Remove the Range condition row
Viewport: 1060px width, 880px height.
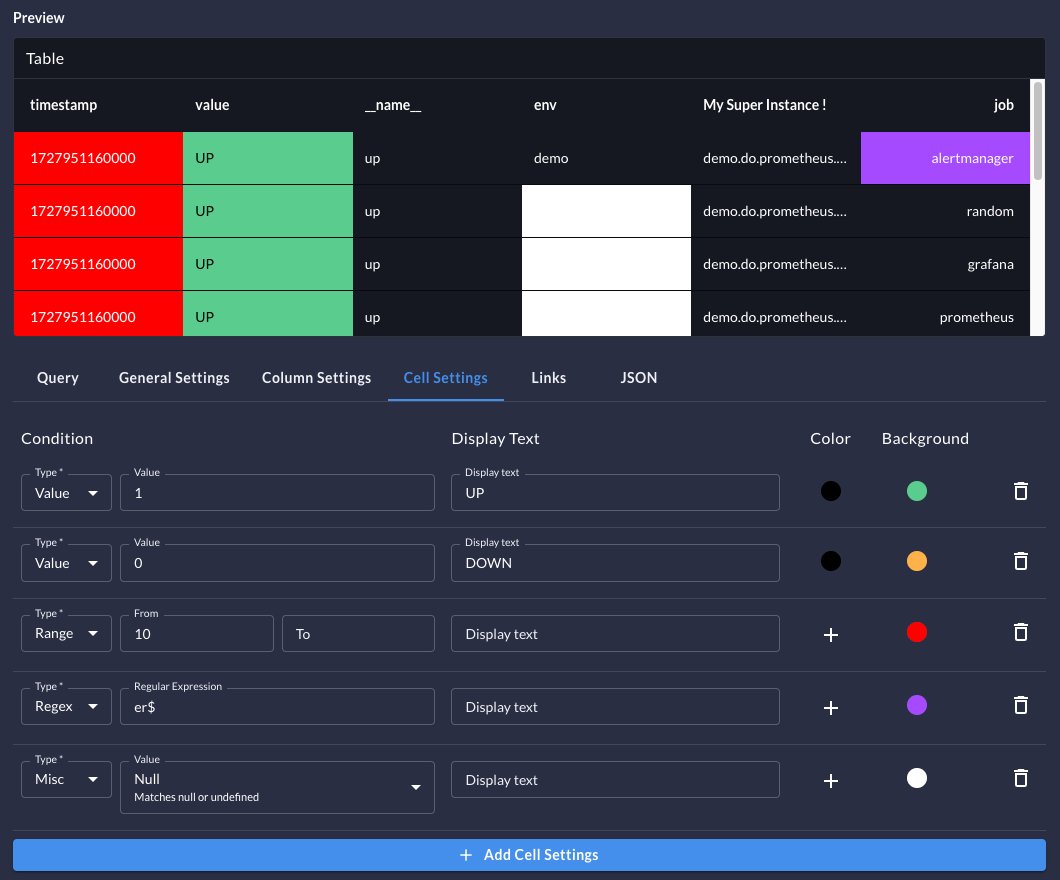tap(1021, 633)
